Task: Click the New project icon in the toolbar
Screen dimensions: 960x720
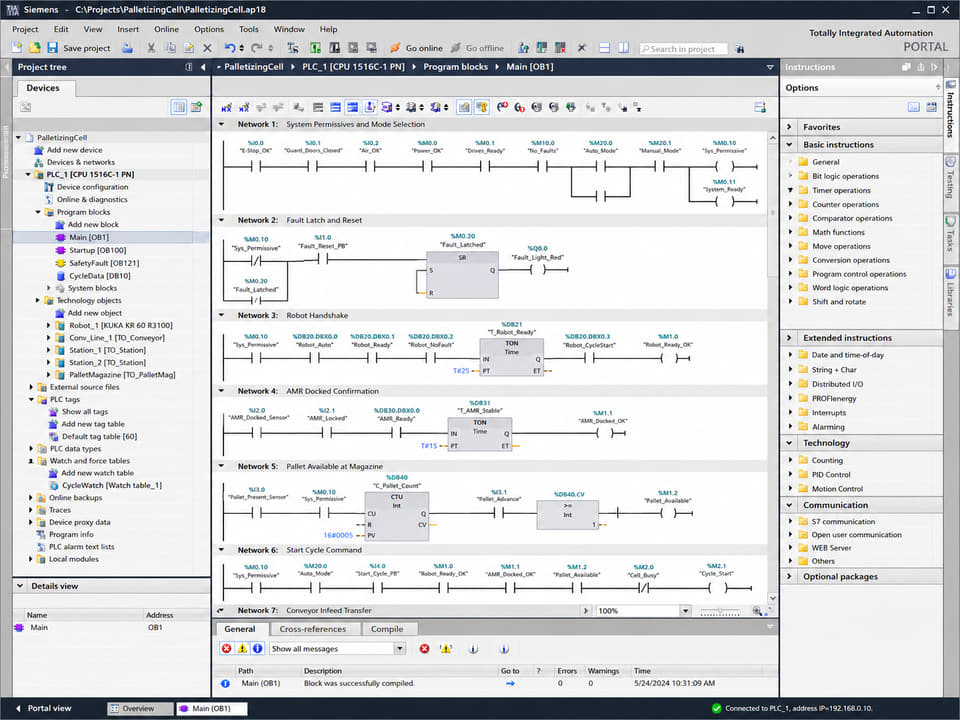Action: pyautogui.click(x=17, y=48)
